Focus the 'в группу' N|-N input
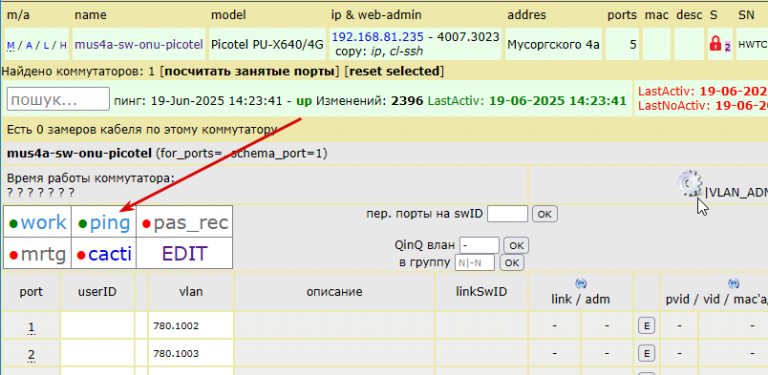 pyautogui.click(x=475, y=262)
